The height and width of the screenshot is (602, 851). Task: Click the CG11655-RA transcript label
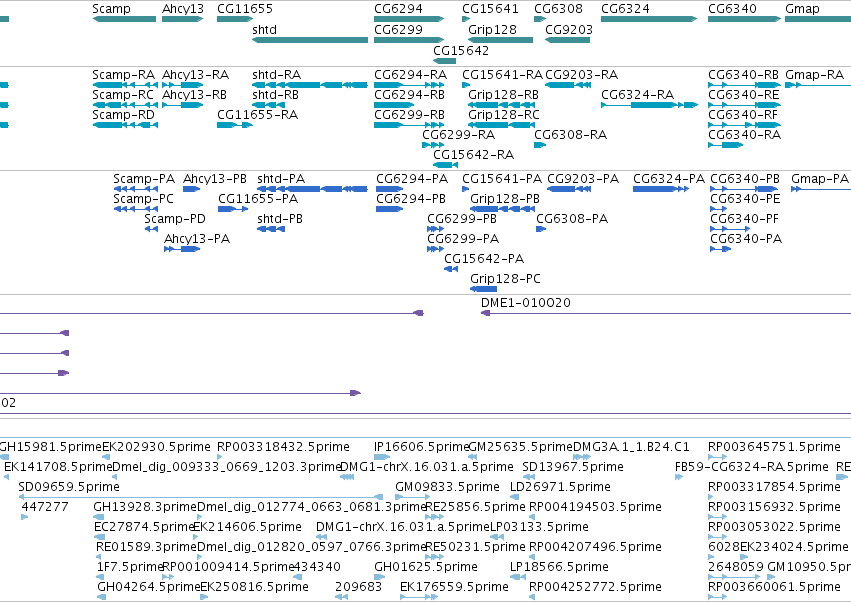[257, 115]
